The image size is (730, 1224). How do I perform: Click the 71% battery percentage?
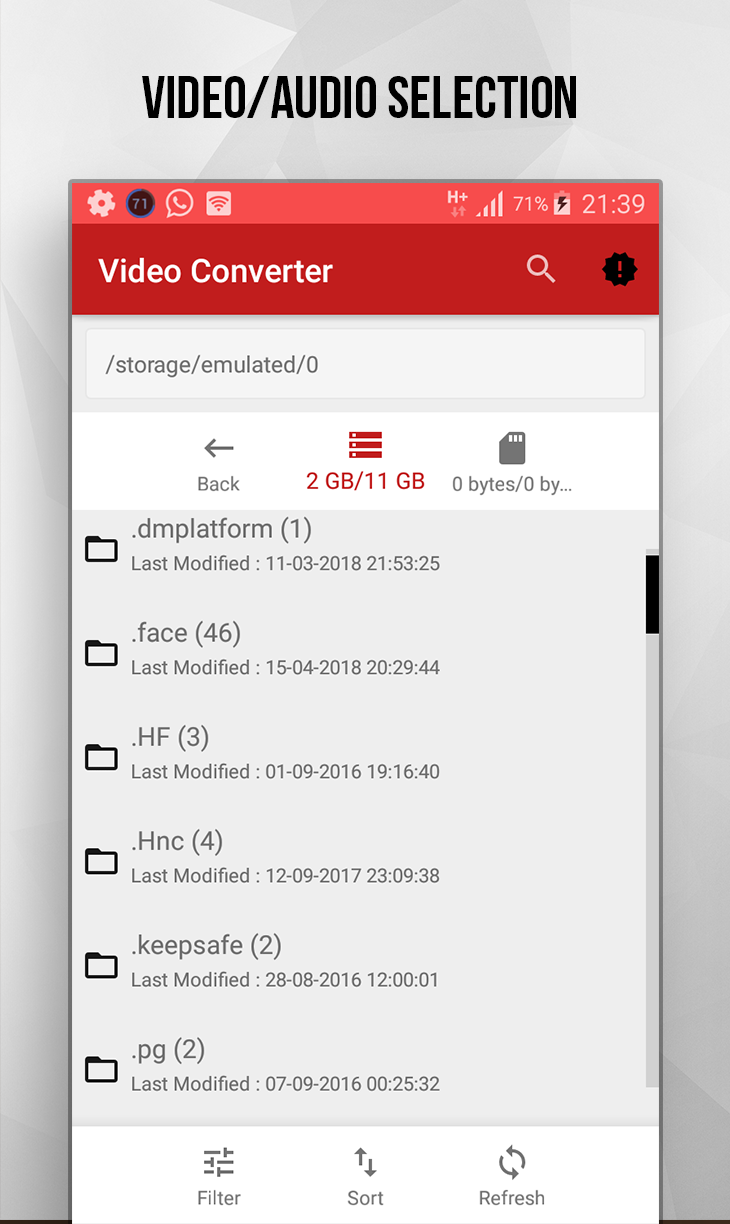pyautogui.click(x=530, y=204)
